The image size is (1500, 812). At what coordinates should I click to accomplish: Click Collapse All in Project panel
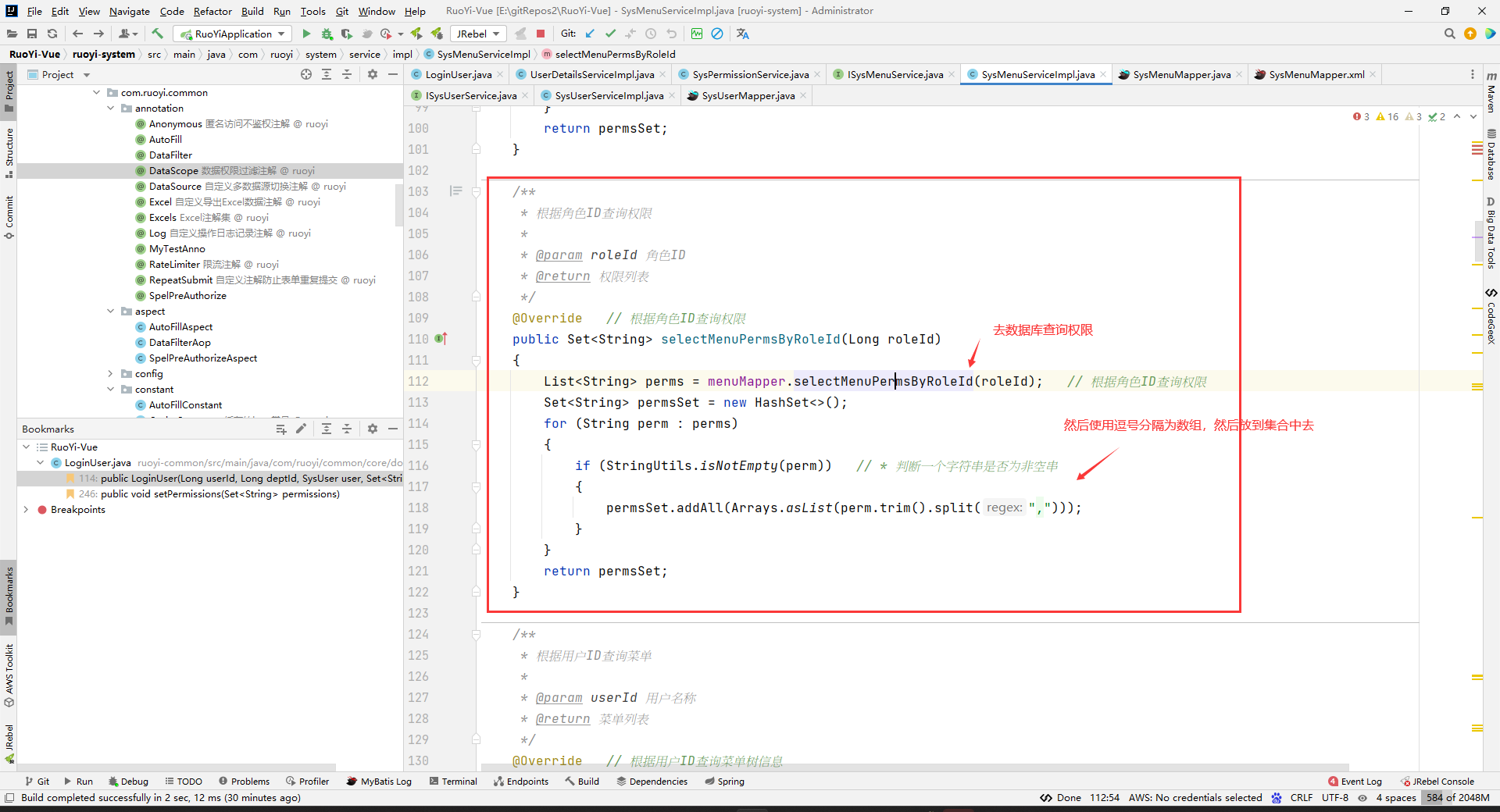(x=347, y=74)
